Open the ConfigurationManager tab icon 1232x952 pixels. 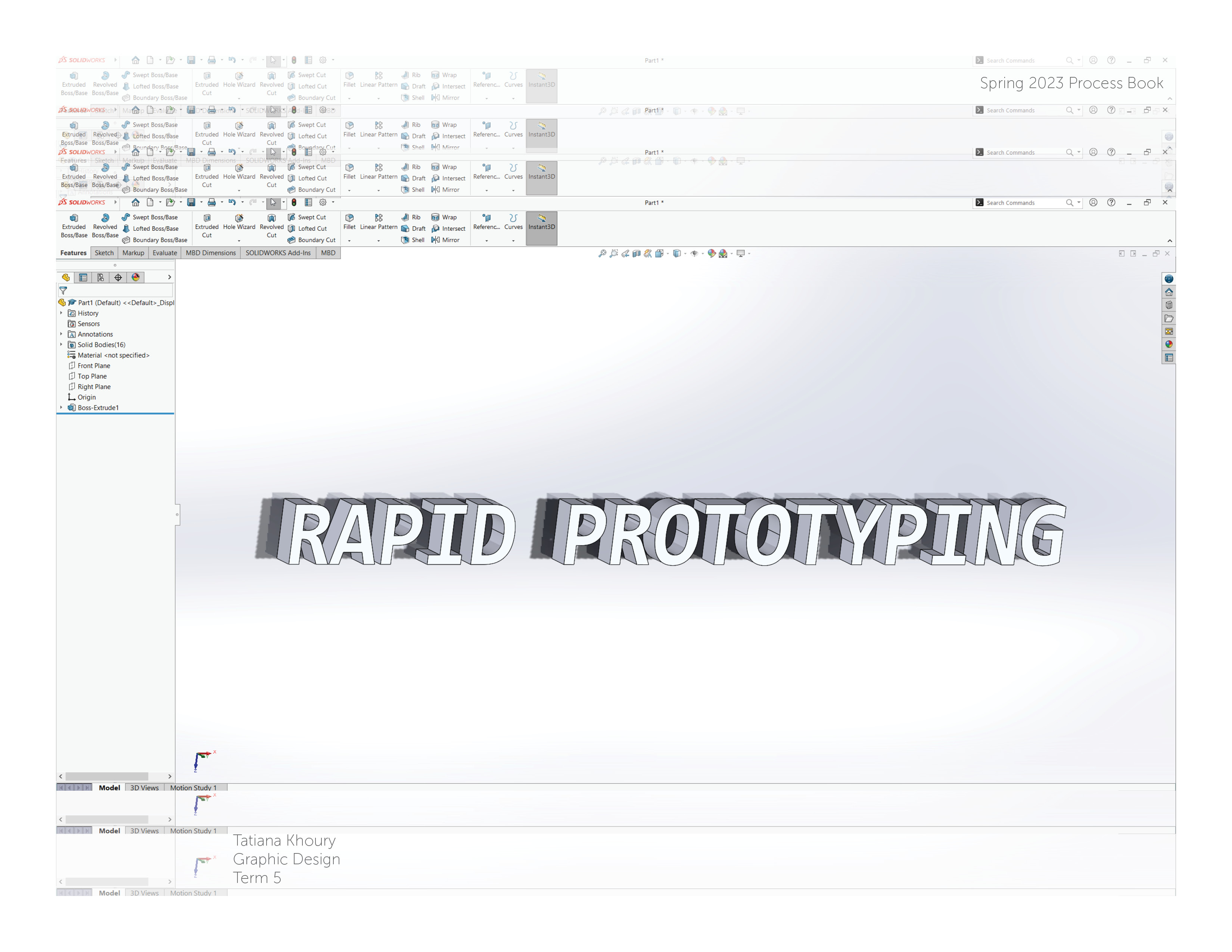click(100, 277)
